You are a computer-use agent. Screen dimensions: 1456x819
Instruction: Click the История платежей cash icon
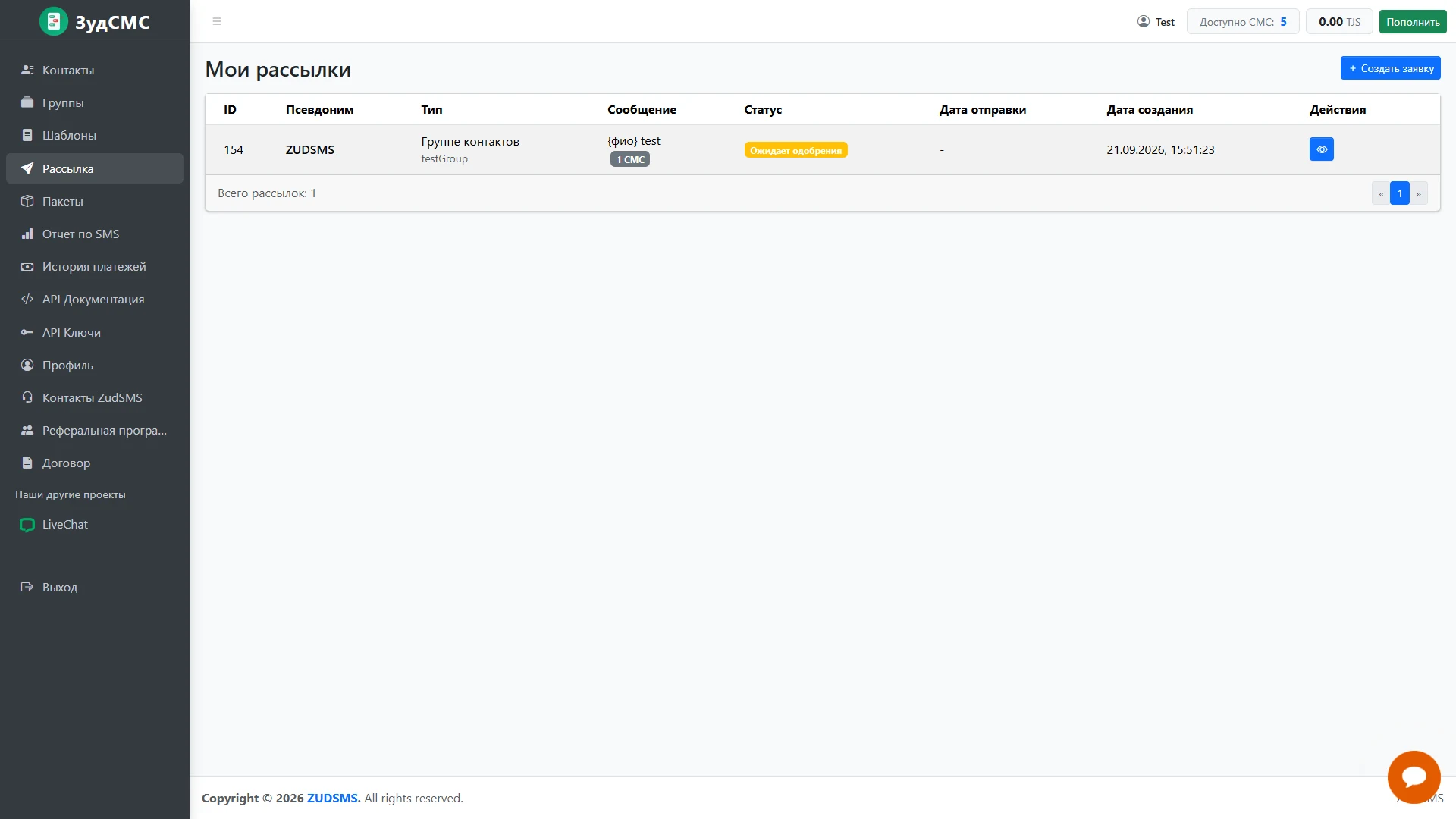[x=27, y=266]
